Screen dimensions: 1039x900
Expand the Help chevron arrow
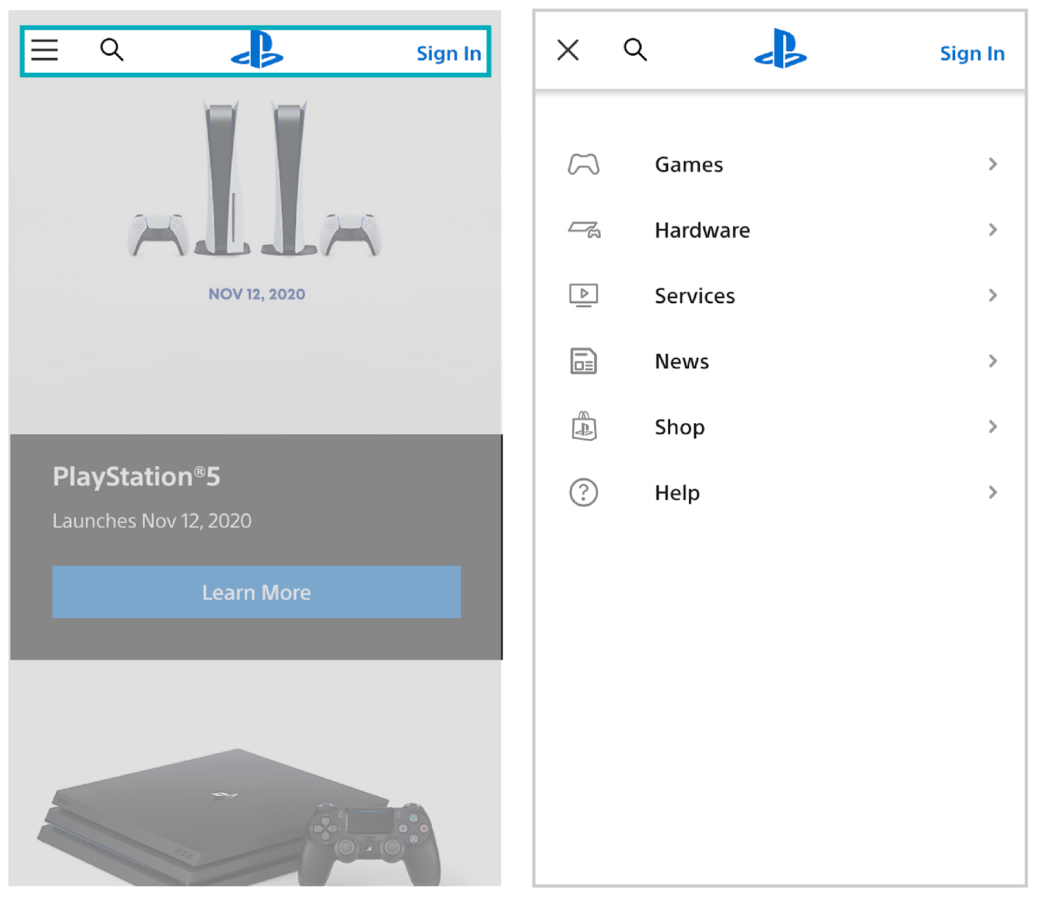992,492
